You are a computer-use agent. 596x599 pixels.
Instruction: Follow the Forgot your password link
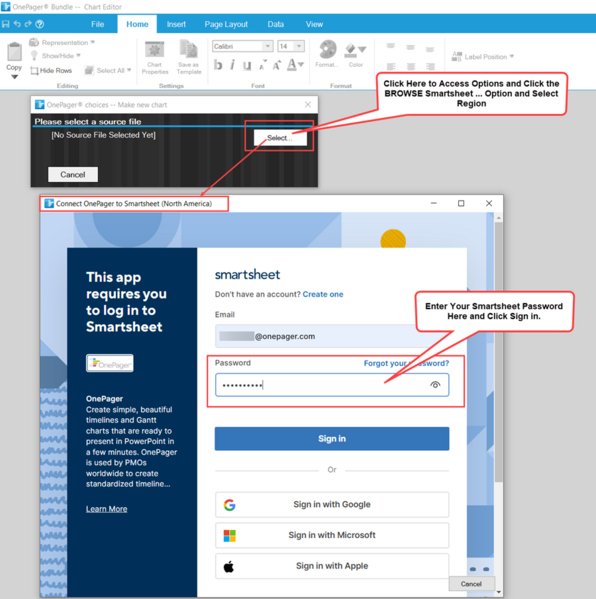tap(406, 363)
